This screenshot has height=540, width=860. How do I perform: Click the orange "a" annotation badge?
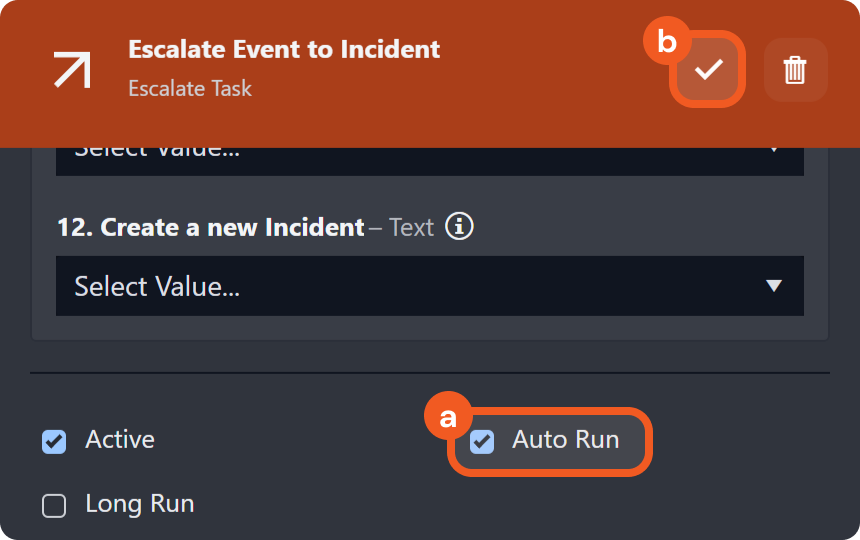(x=447, y=417)
